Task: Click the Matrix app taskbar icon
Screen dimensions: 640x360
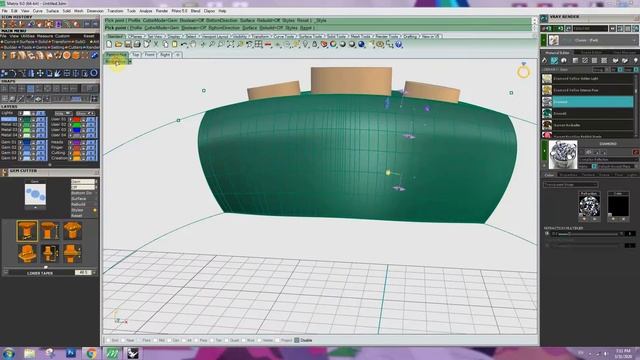Action: point(112,353)
